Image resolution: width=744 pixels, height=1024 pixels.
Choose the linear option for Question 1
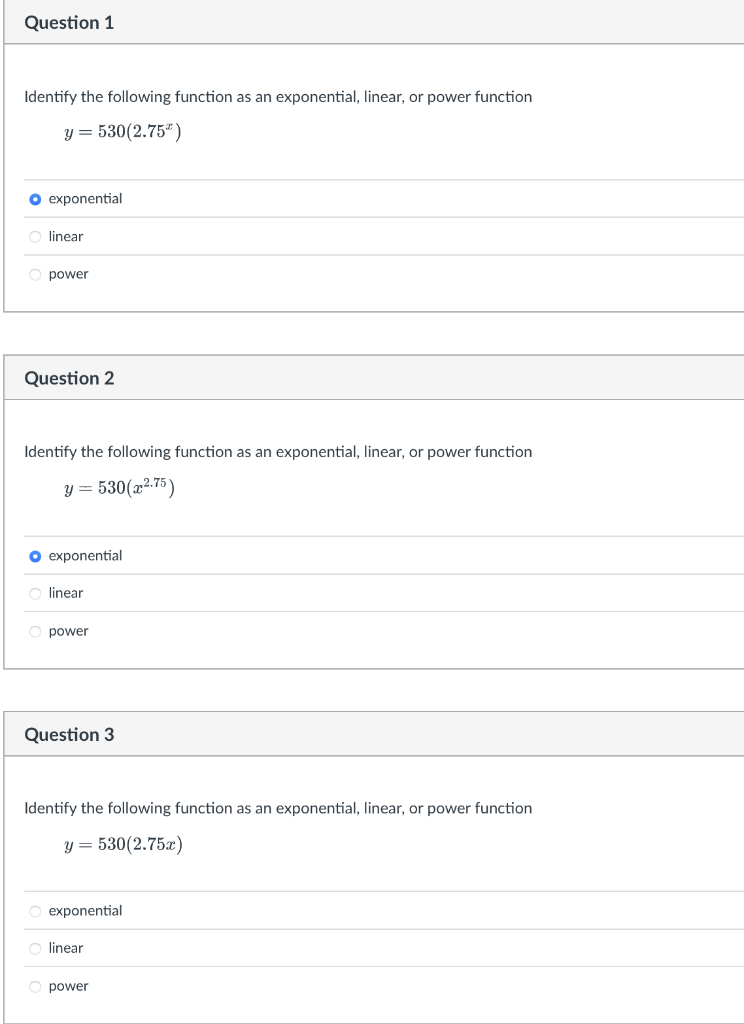point(35,237)
